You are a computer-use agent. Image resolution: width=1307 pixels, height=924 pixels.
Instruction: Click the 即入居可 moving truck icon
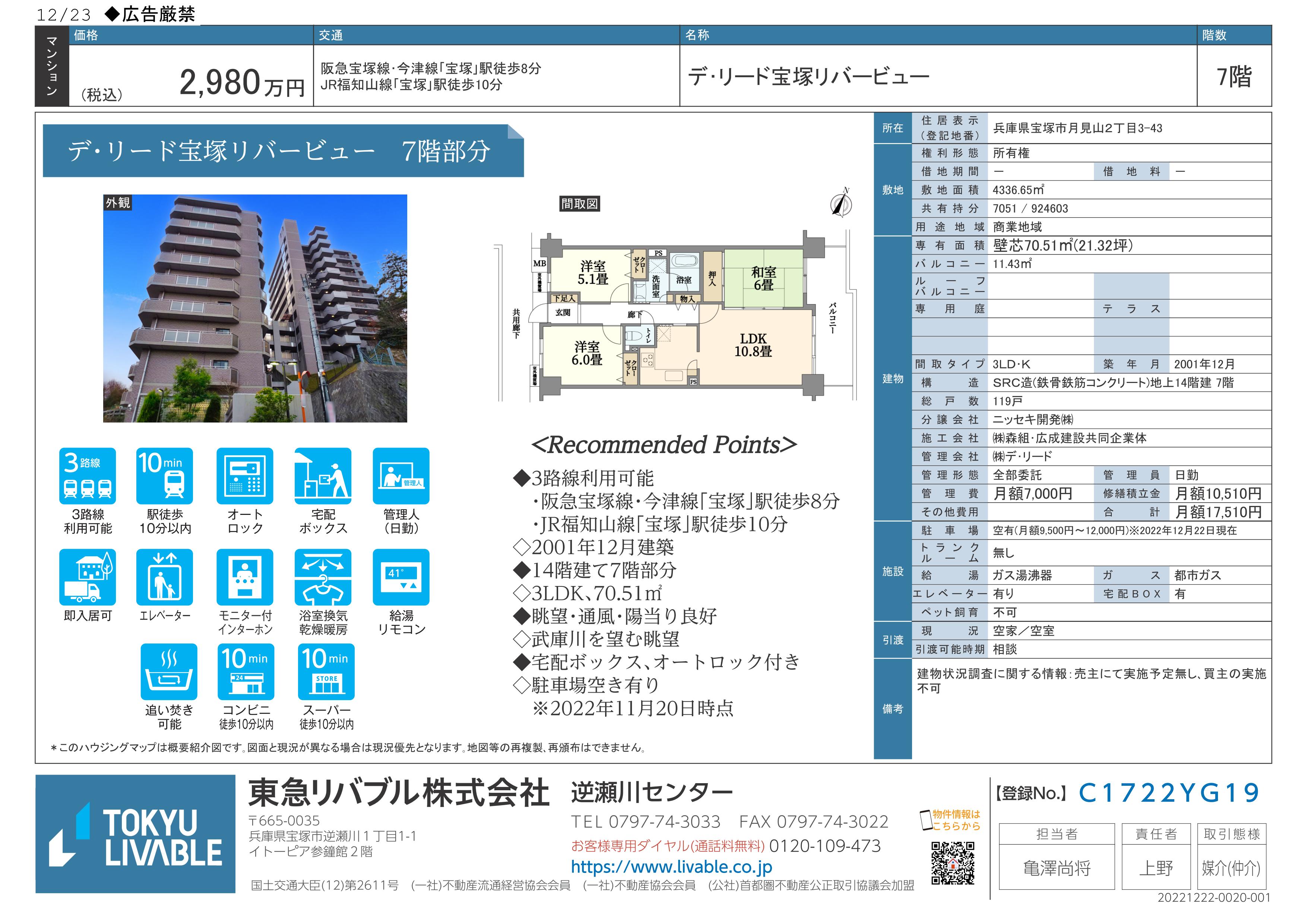tap(87, 577)
